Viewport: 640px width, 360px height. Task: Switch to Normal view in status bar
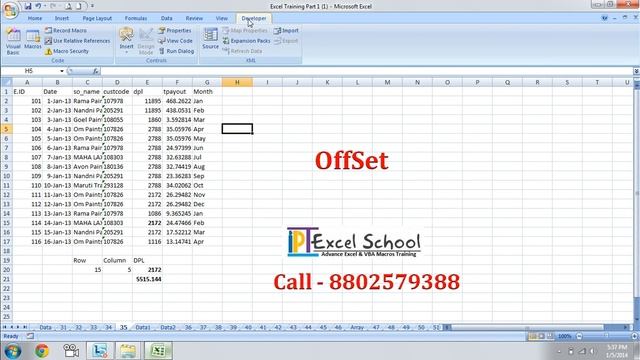pyautogui.click(x=533, y=336)
